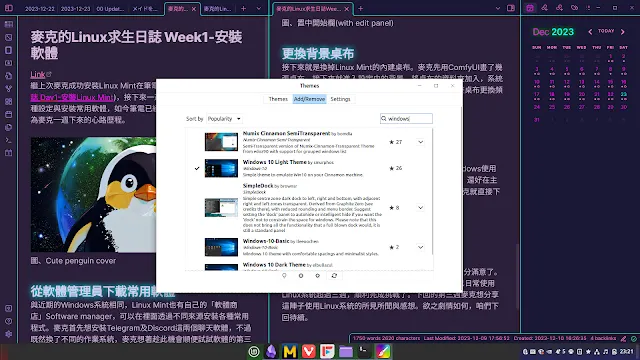The image size is (640, 360).
Task: Switch to Settings tab in Themes dialog
Action: pos(340,99)
